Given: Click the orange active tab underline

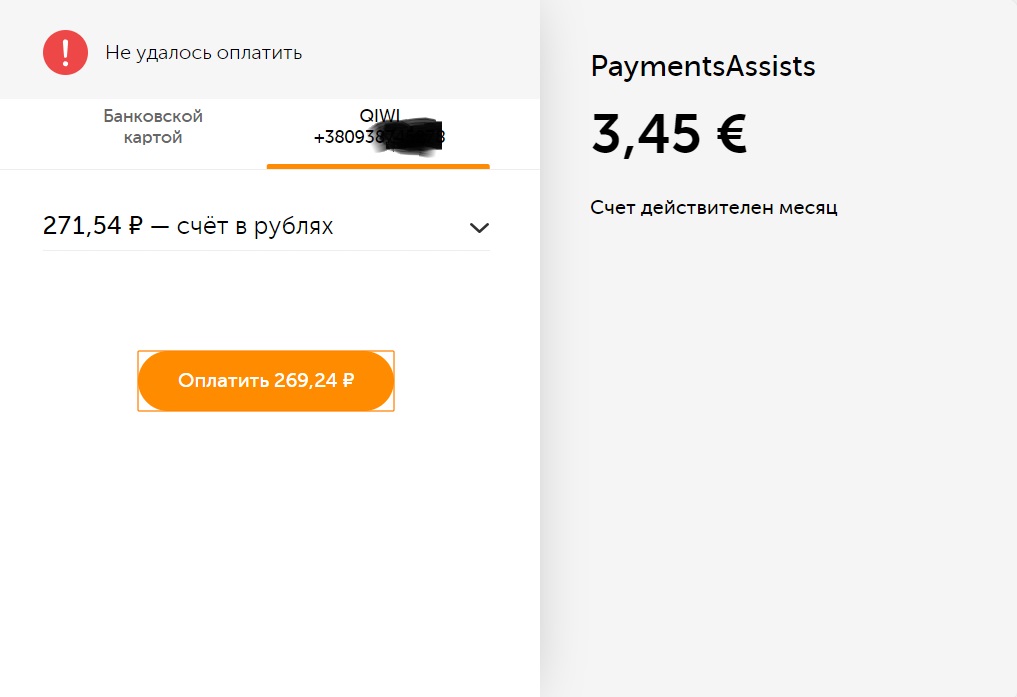Looking at the screenshot, I should tap(378, 167).
